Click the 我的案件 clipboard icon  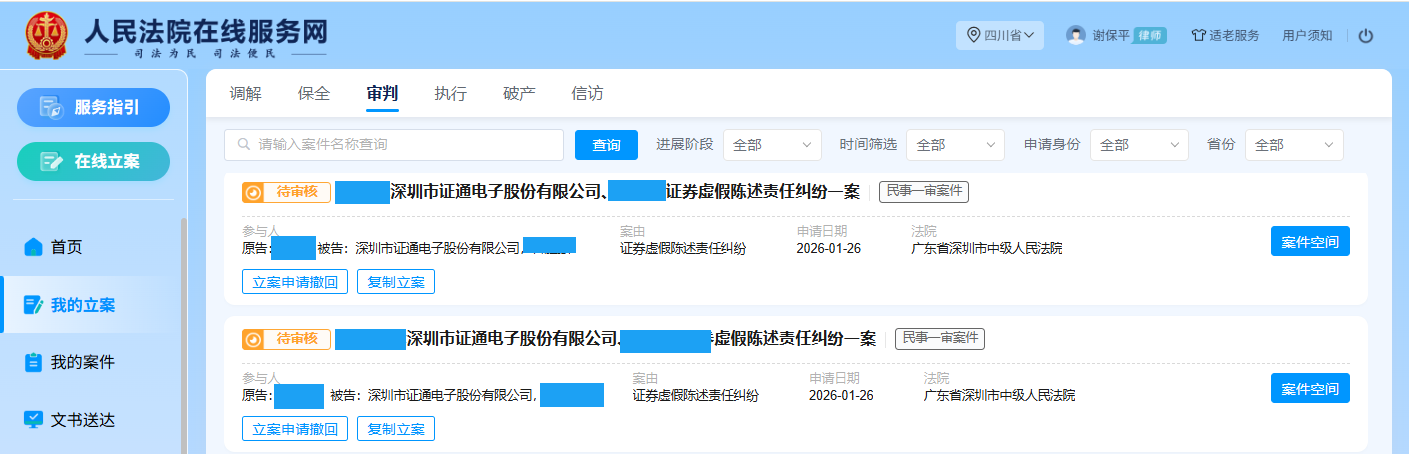[x=34, y=362]
